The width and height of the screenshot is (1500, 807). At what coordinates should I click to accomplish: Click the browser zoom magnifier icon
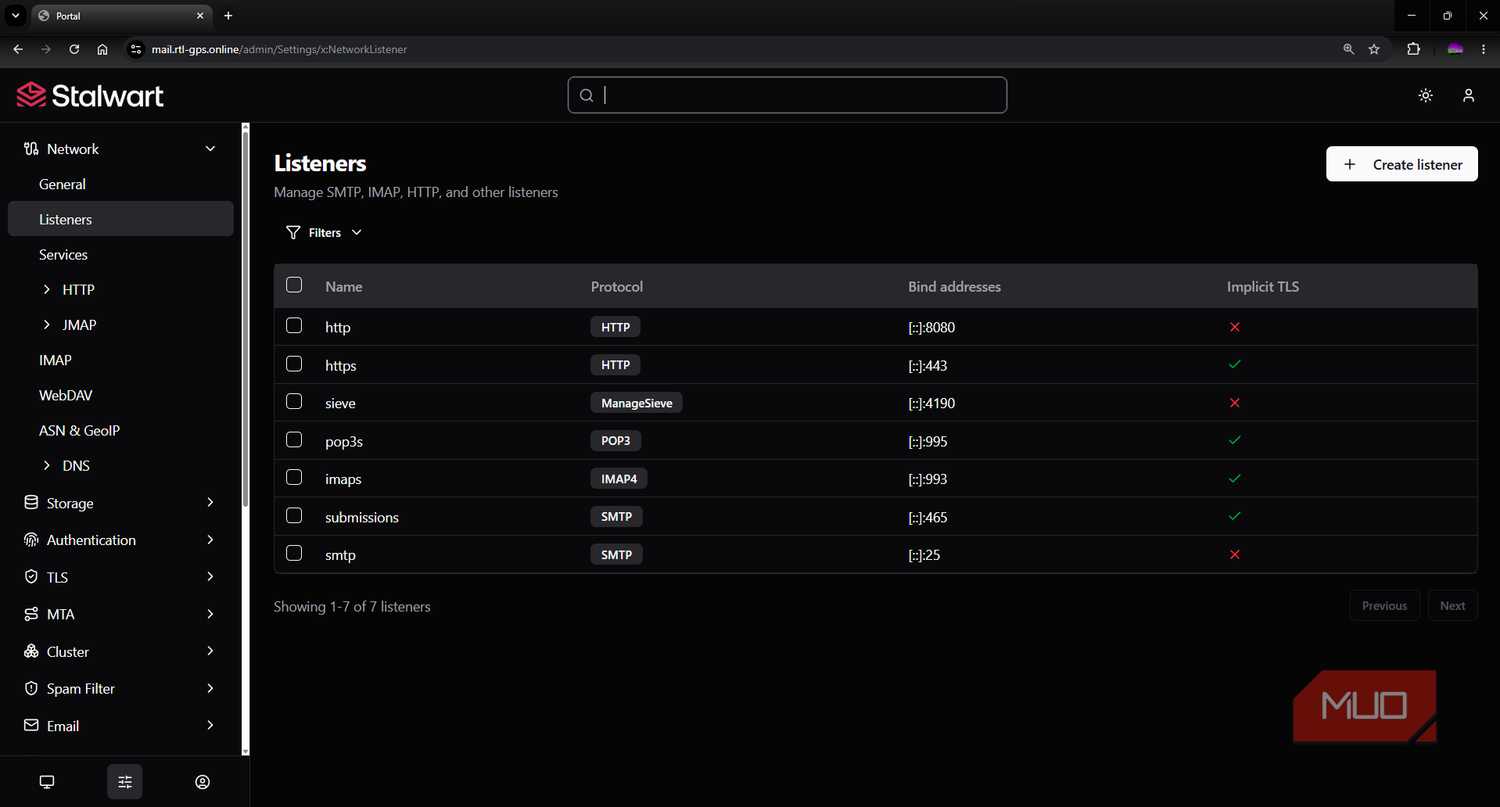click(1348, 49)
